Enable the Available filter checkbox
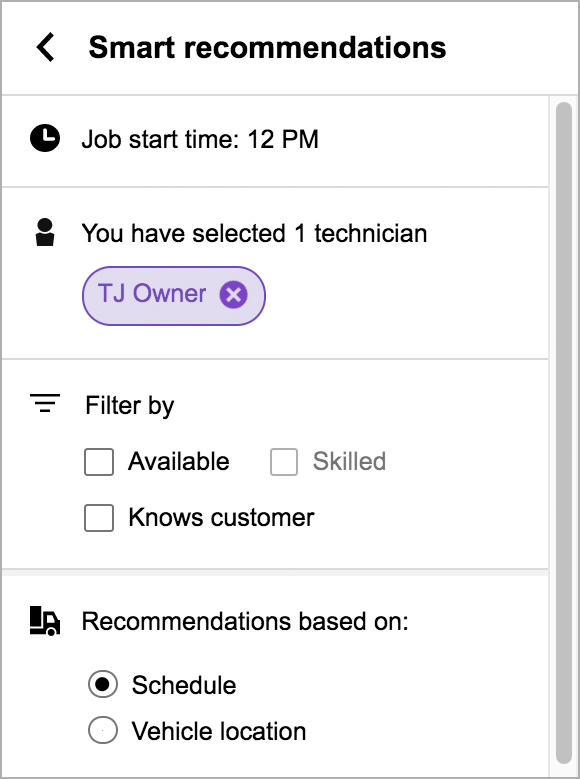Screen dimensions: 580x779 [x=99, y=462]
